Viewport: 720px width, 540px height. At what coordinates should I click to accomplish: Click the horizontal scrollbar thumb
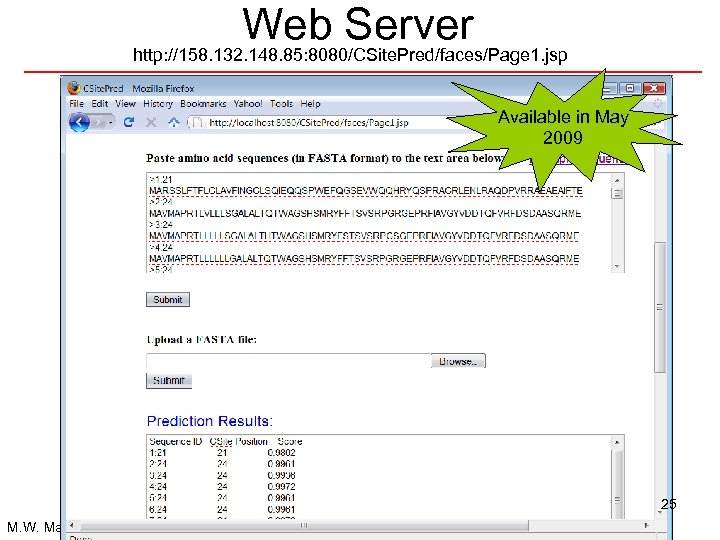coord(304,525)
